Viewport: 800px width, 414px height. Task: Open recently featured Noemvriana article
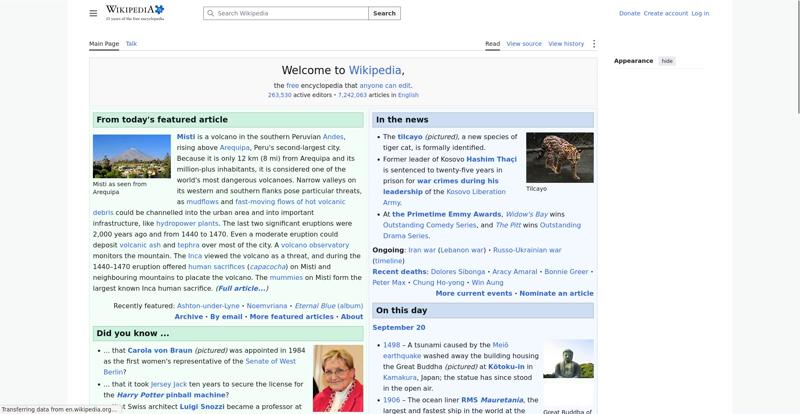tap(267, 306)
